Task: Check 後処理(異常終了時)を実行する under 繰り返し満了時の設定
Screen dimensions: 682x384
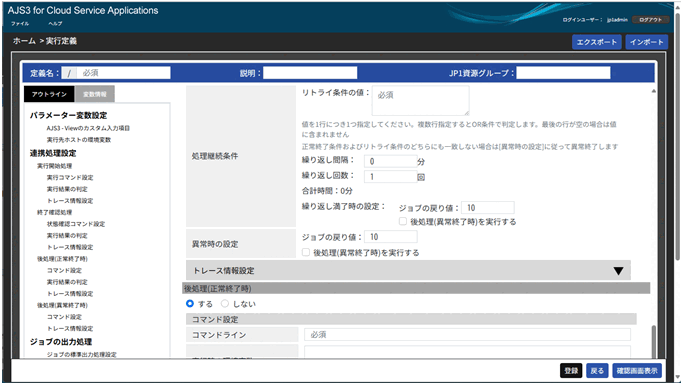Action: point(403,221)
